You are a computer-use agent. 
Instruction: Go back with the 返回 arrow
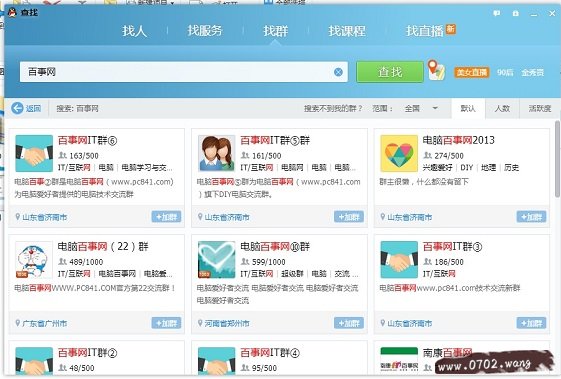tap(26, 108)
